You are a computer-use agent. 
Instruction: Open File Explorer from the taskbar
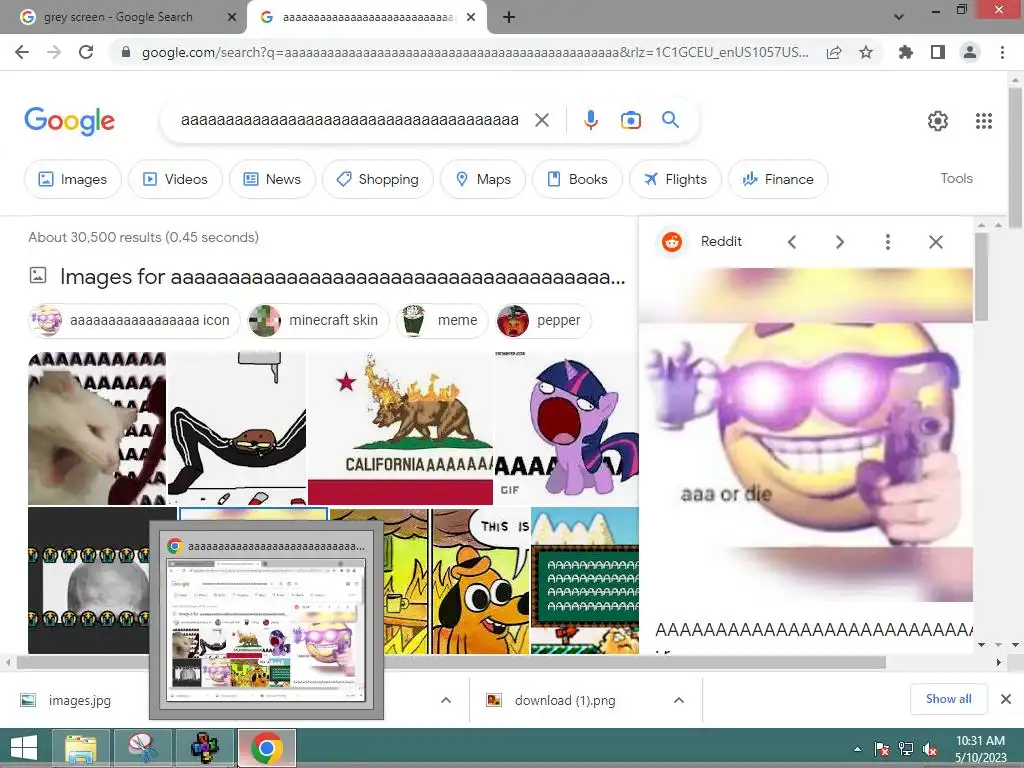point(81,748)
